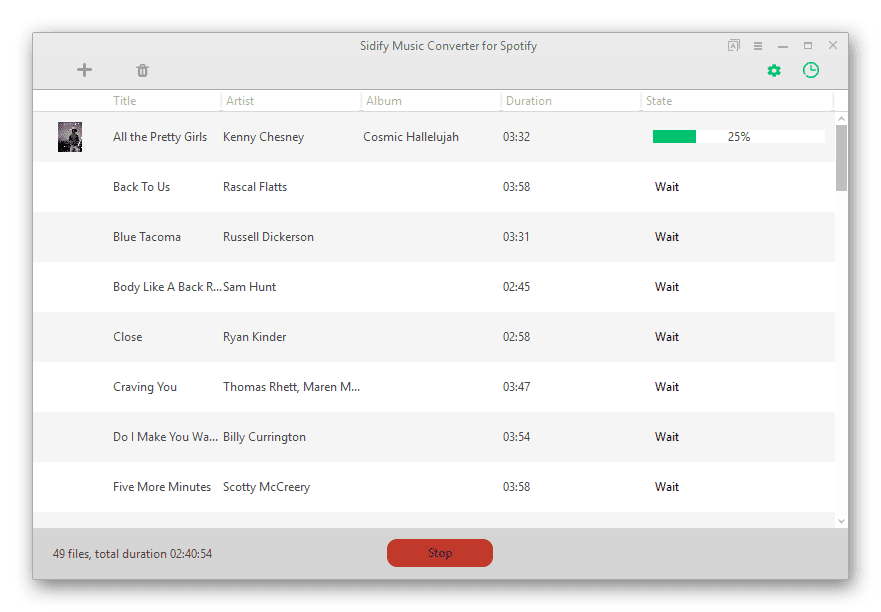This screenshot has width=881, height=612.
Task: Click the Wait state of Close
Action: point(667,337)
